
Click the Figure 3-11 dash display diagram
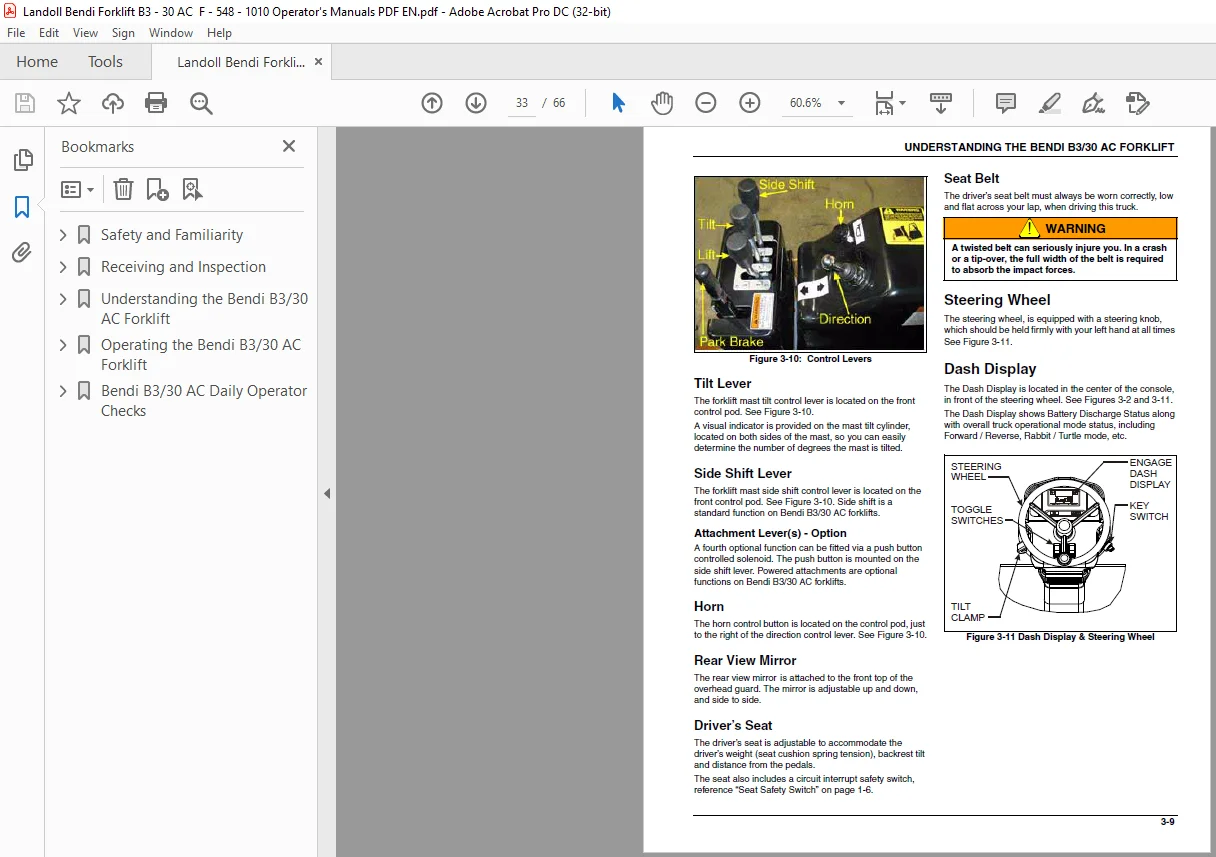(x=1060, y=543)
